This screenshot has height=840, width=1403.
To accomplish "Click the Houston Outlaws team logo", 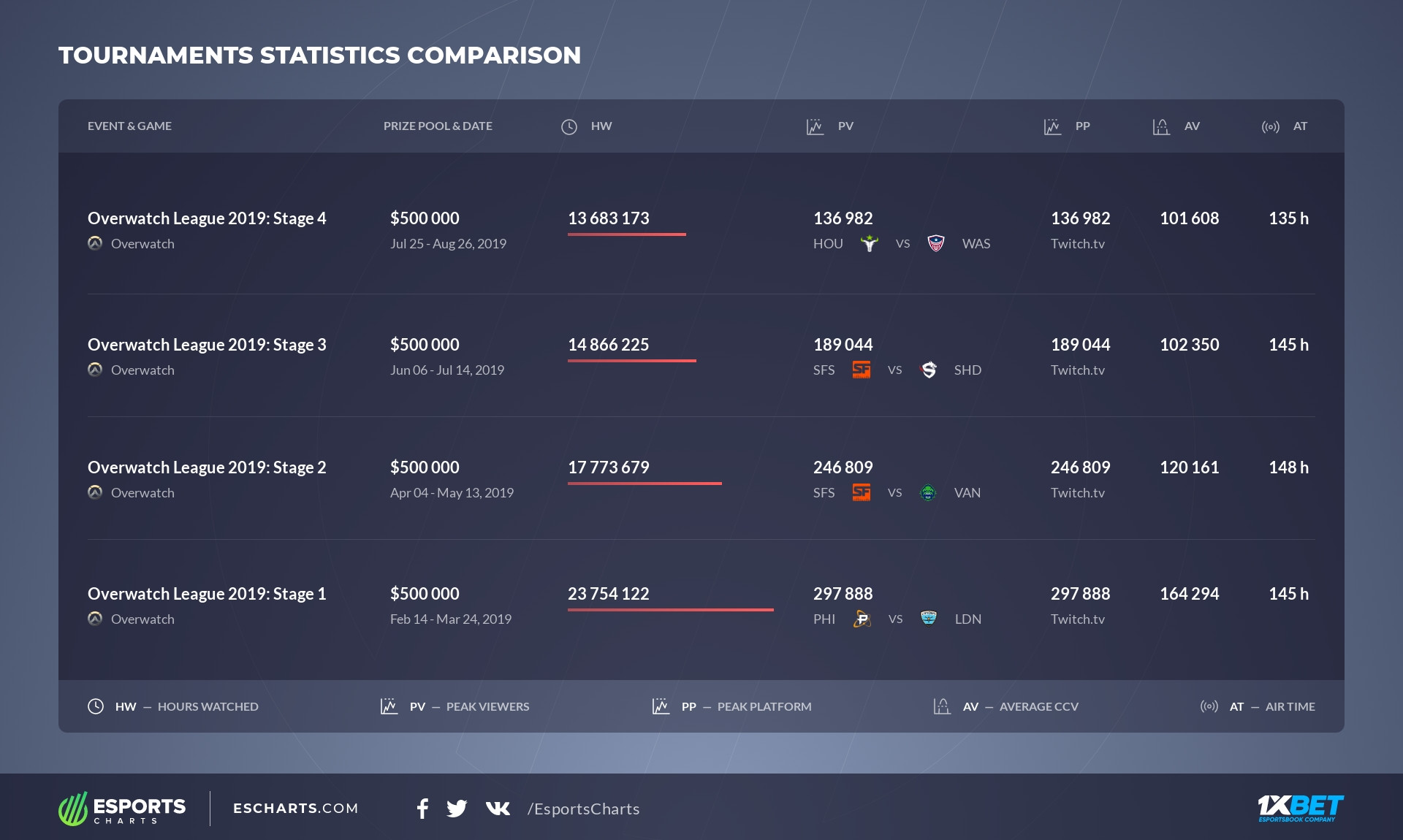I will tap(869, 244).
